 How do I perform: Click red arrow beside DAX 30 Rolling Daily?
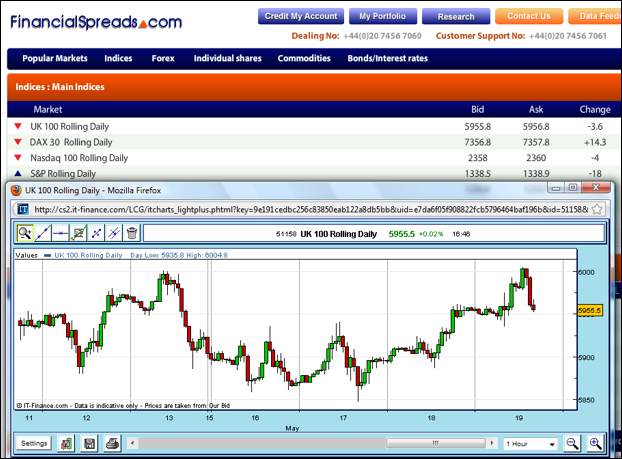(18, 142)
